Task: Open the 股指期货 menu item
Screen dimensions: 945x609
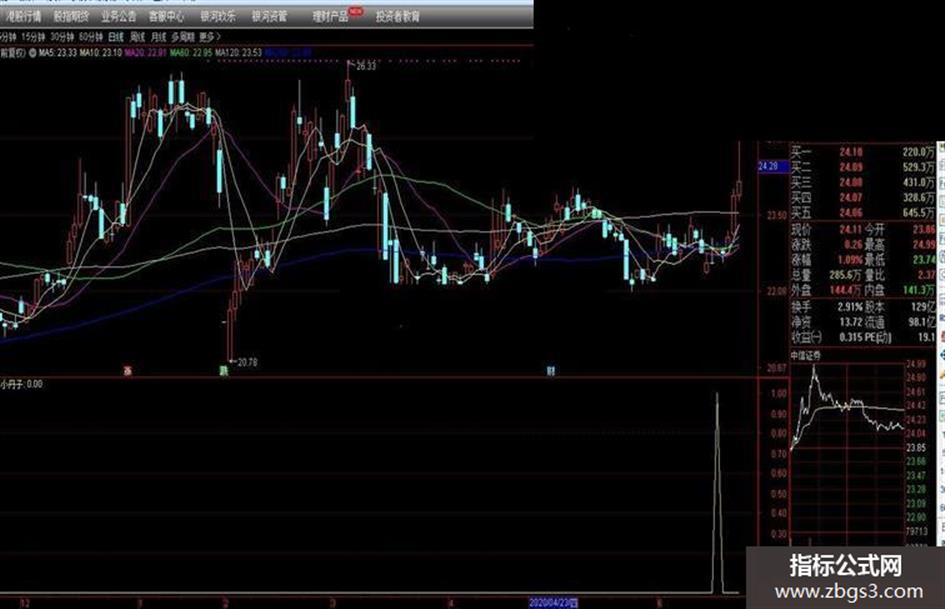Action: (x=71, y=16)
